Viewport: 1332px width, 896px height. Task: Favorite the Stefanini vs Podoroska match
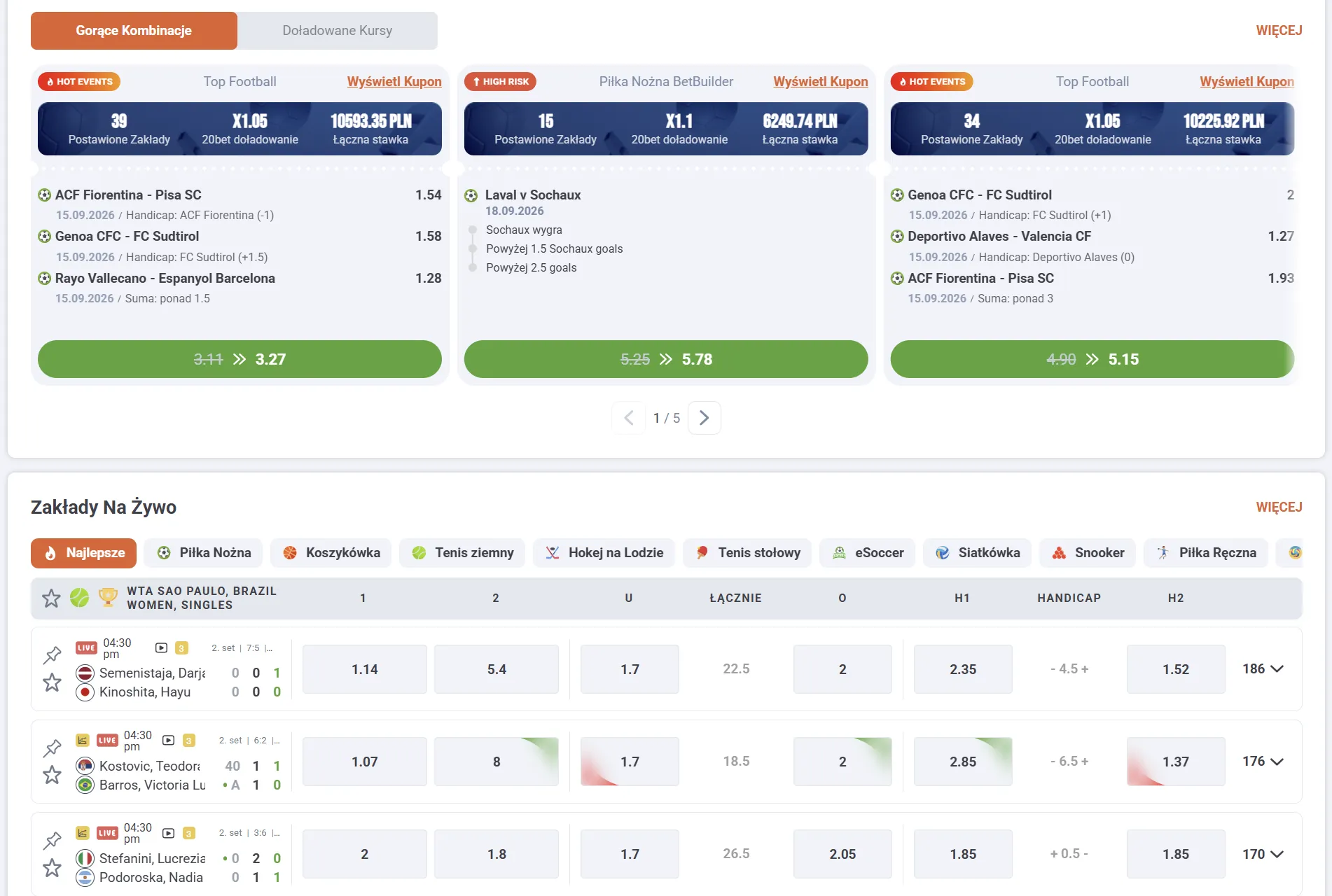[53, 868]
